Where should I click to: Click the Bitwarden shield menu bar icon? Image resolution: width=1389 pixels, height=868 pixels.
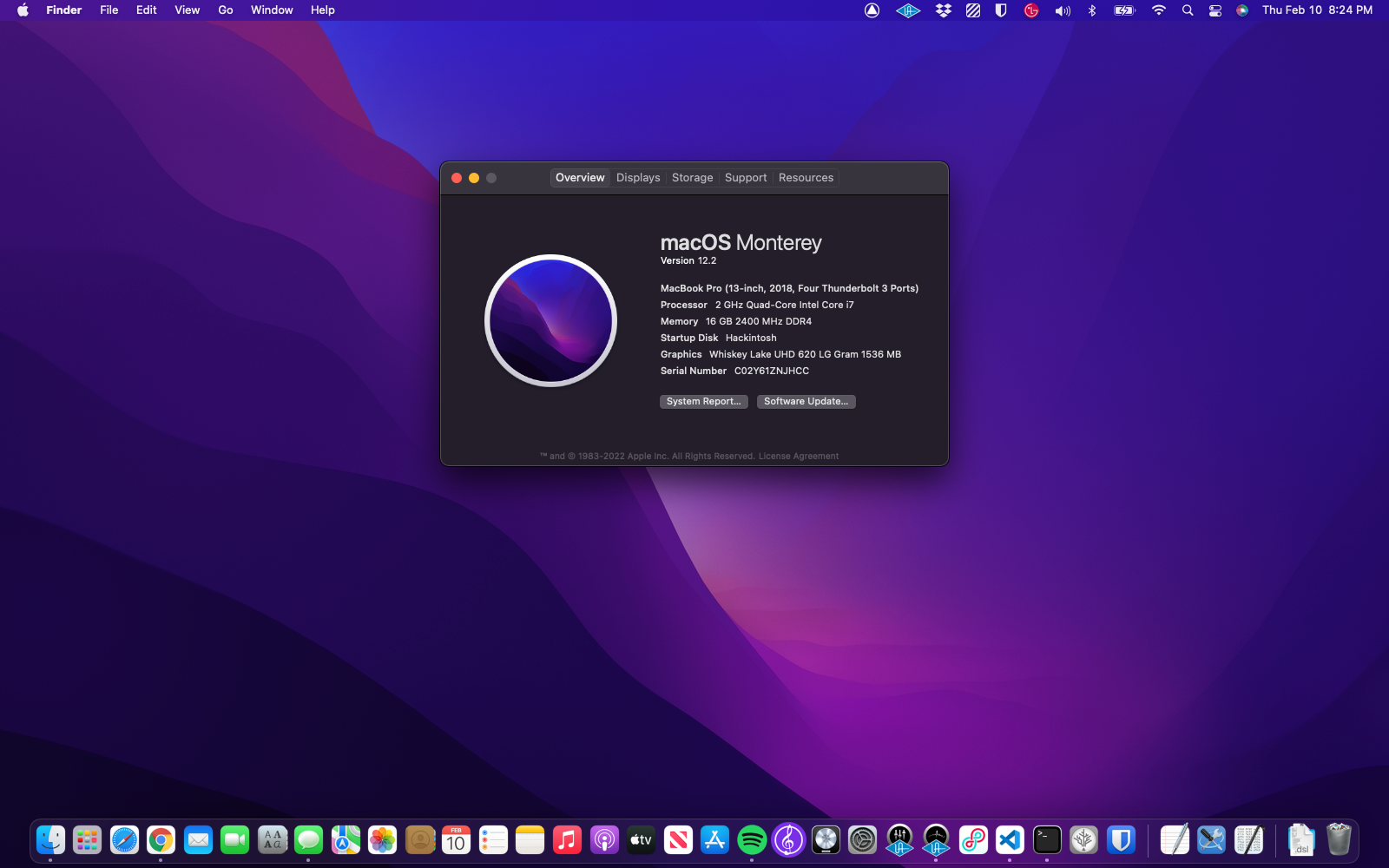(x=1000, y=10)
